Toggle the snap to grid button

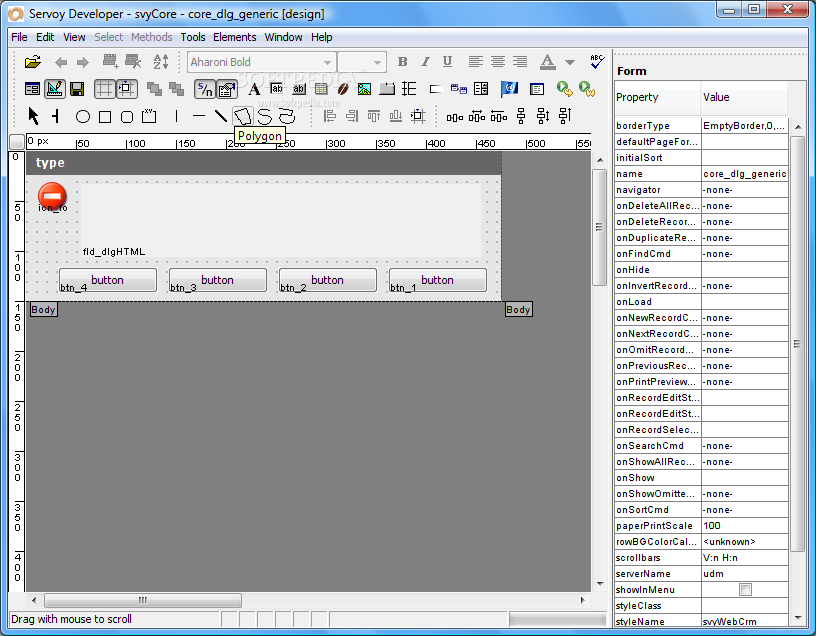point(126,89)
